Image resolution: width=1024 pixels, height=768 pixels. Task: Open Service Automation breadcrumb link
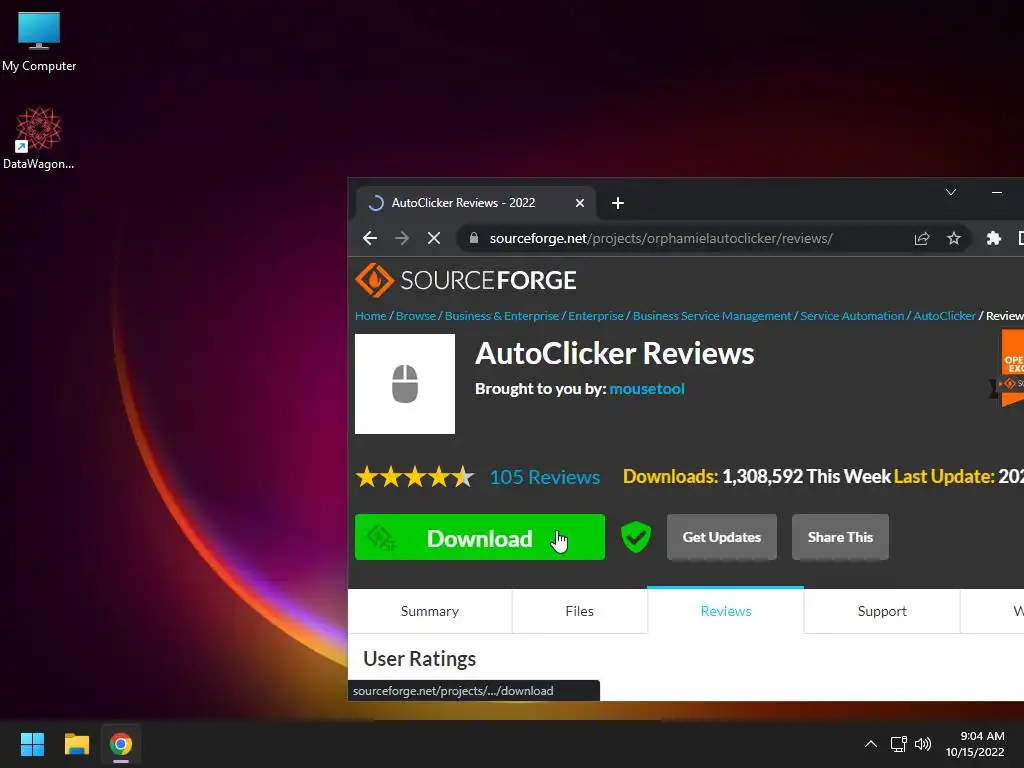[x=852, y=316]
